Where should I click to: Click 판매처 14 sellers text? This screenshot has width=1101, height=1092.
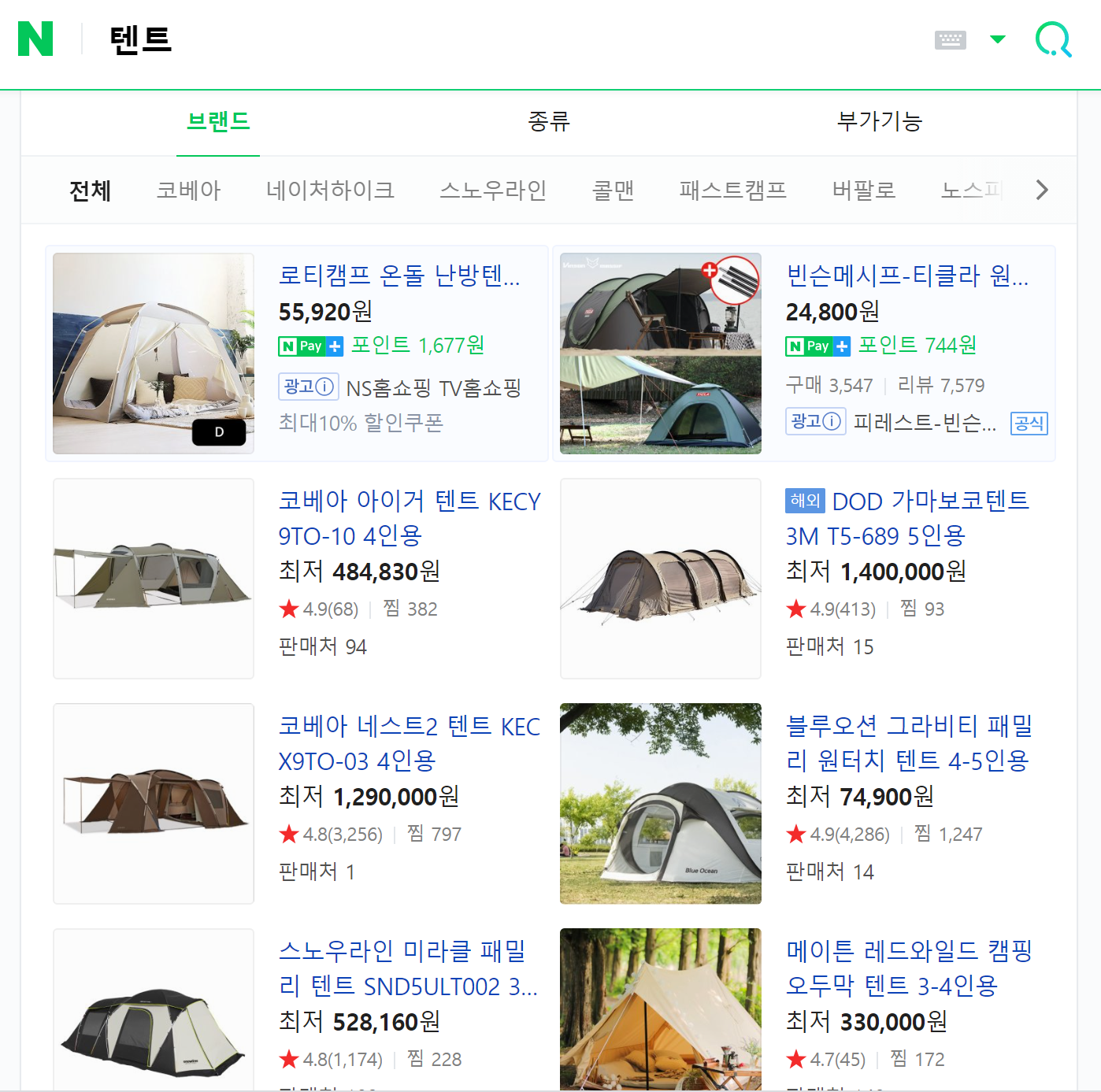pos(830,872)
